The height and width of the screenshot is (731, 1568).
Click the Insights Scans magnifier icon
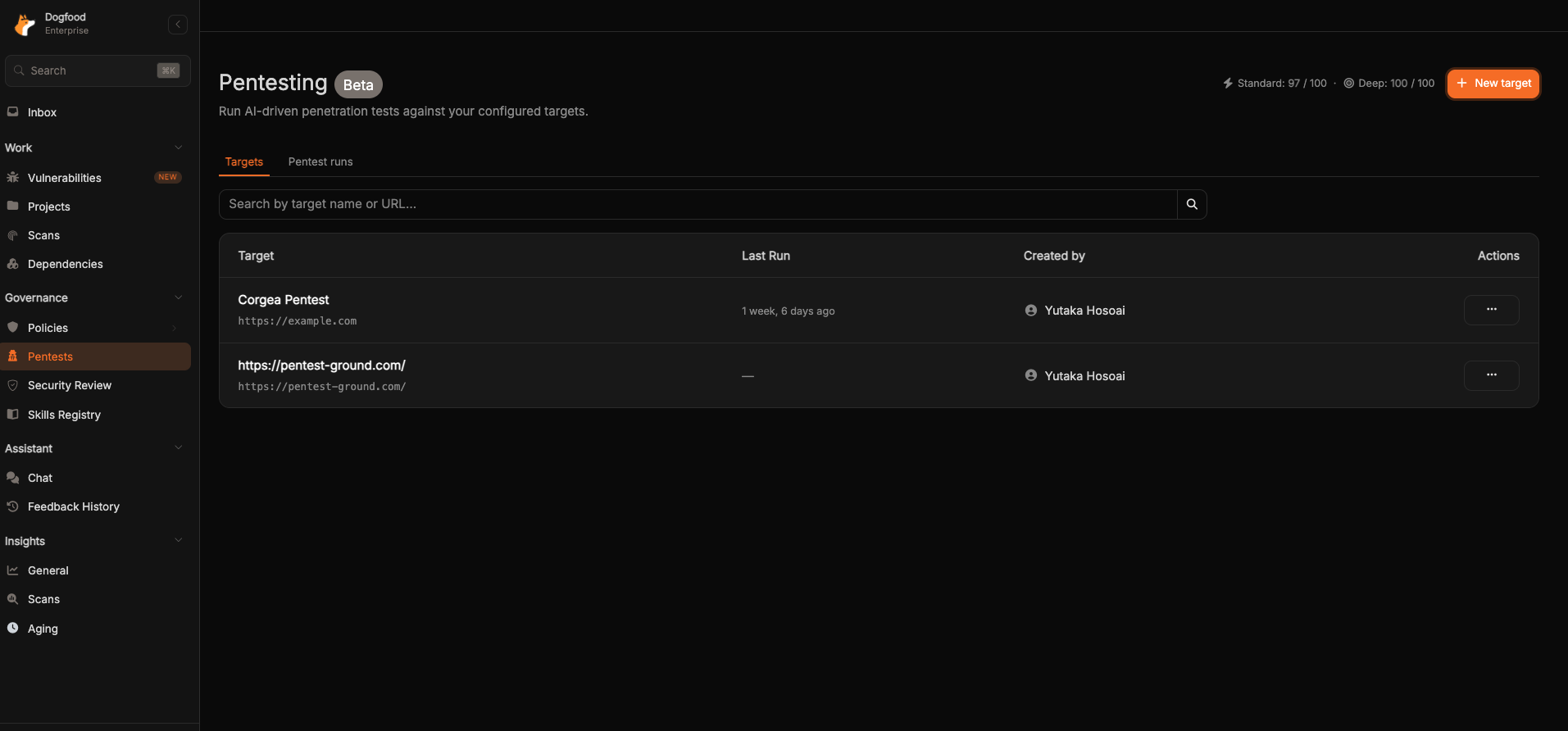13,599
